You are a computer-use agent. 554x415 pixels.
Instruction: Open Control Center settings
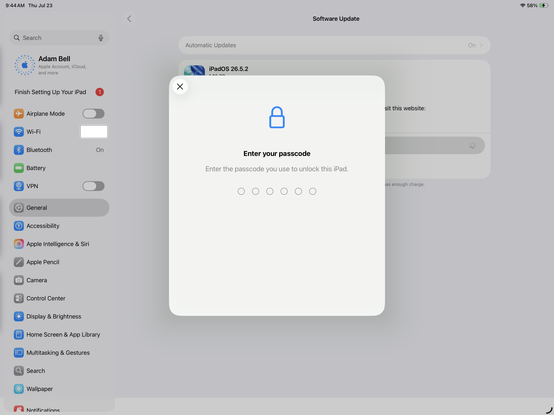click(59, 298)
